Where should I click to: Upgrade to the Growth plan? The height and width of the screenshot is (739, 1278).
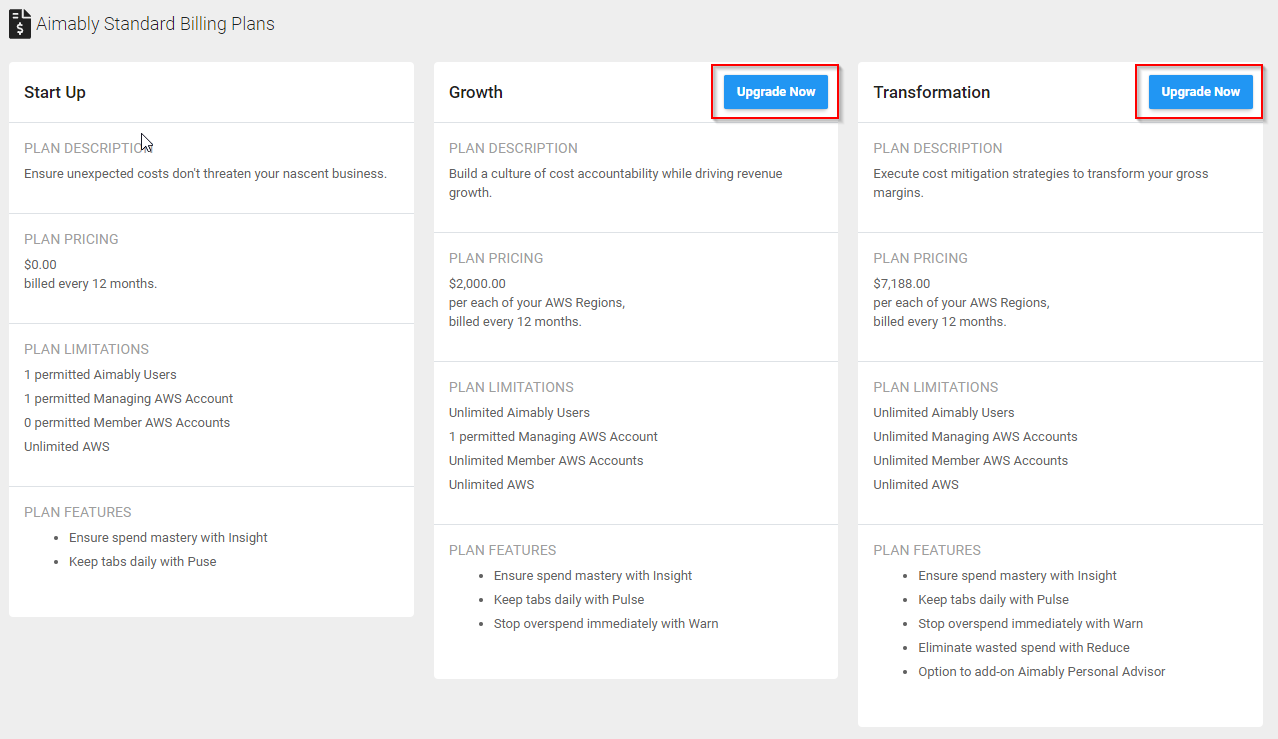(x=776, y=92)
